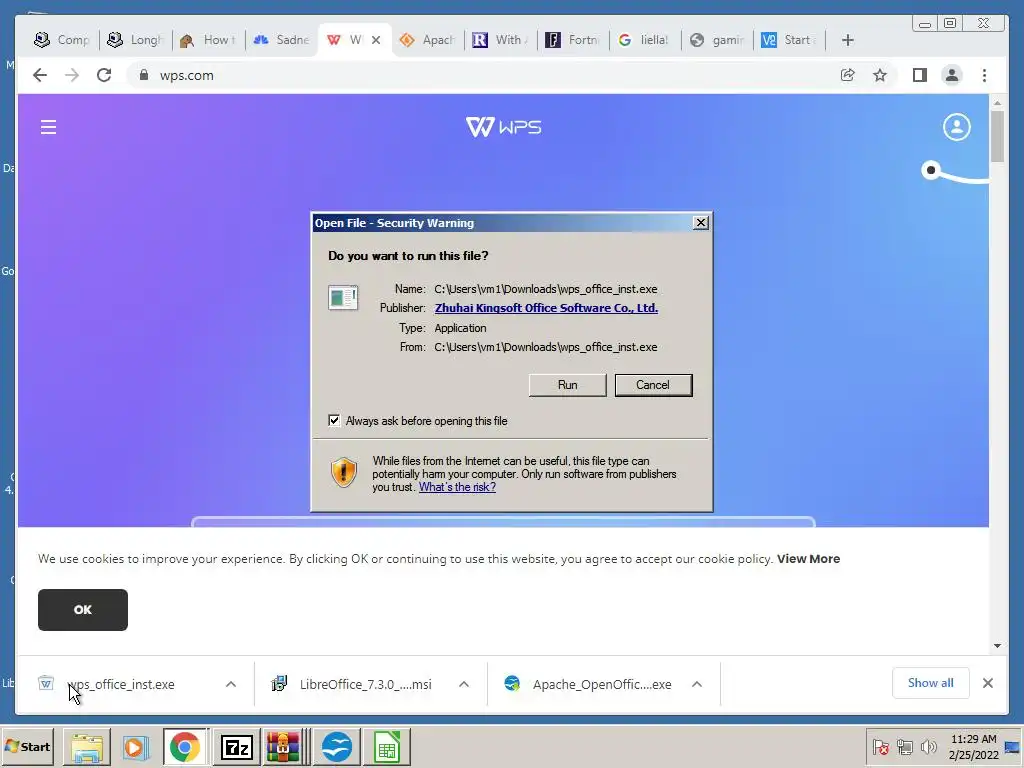Image resolution: width=1024 pixels, height=768 pixels.
Task: Click Run in security warning
Action: [568, 385]
